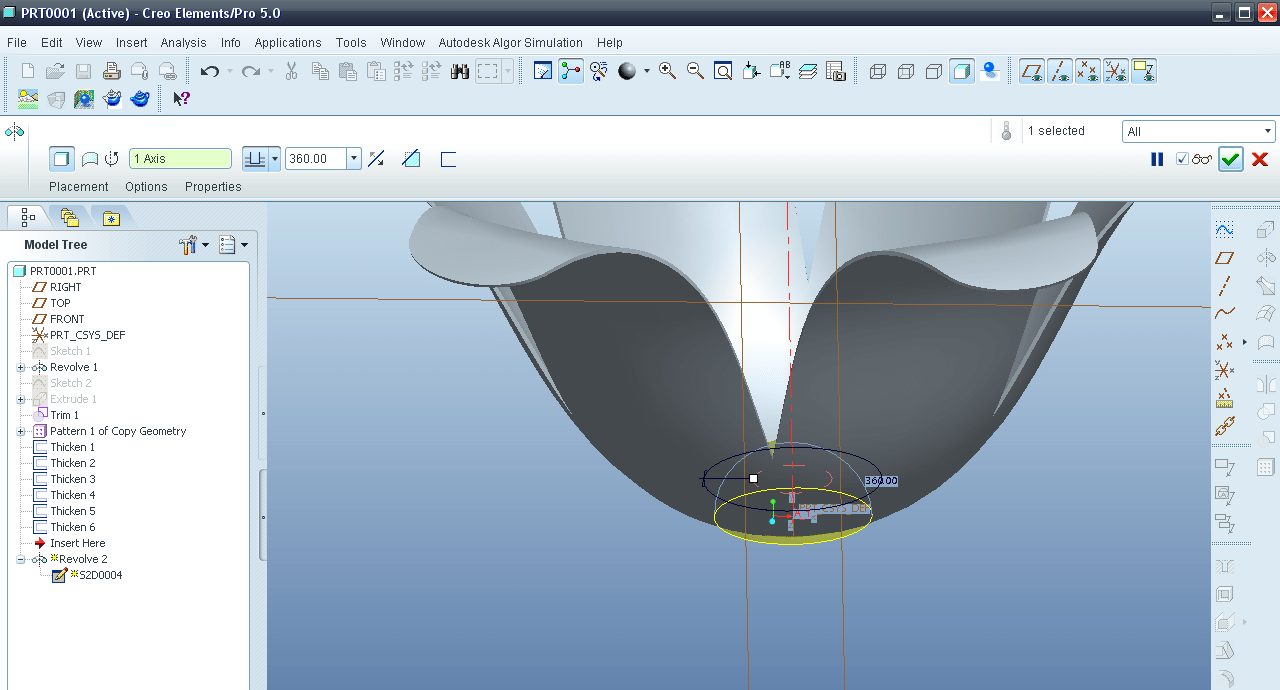Expand Pattern 1 of Copy Geometry node
The image size is (1280, 690).
20,431
